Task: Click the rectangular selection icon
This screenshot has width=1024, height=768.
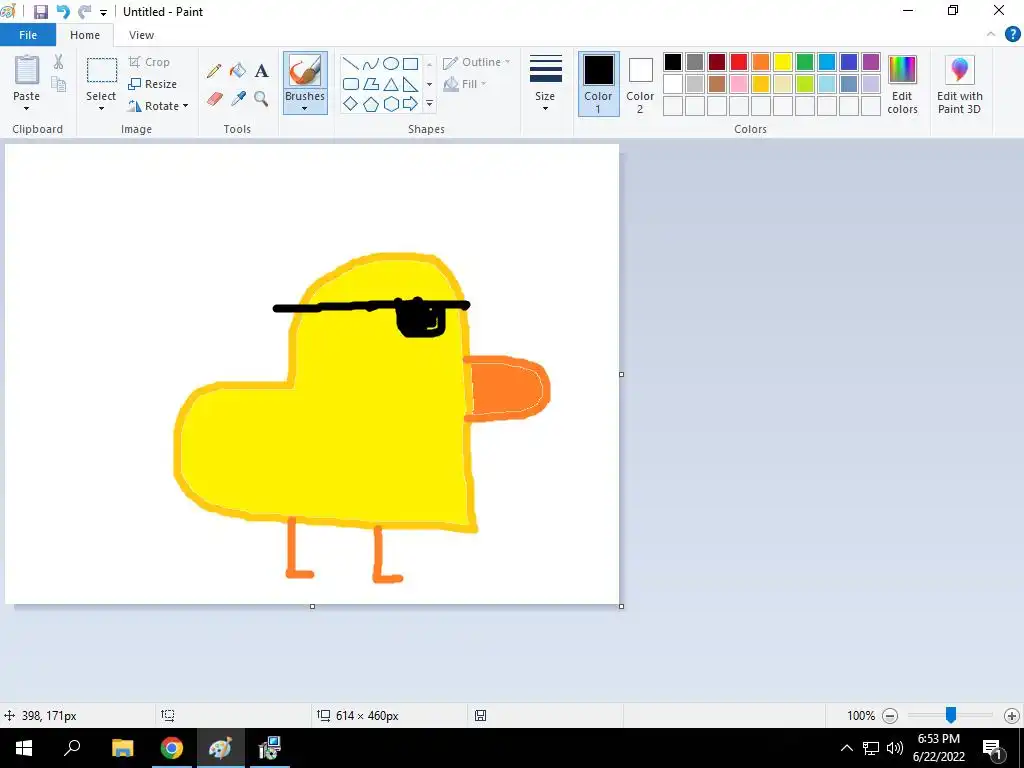Action: pos(102,70)
